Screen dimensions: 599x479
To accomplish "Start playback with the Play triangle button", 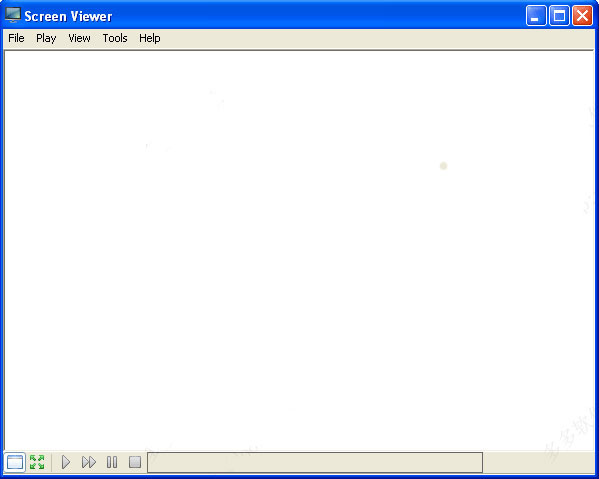I will pyautogui.click(x=66, y=462).
